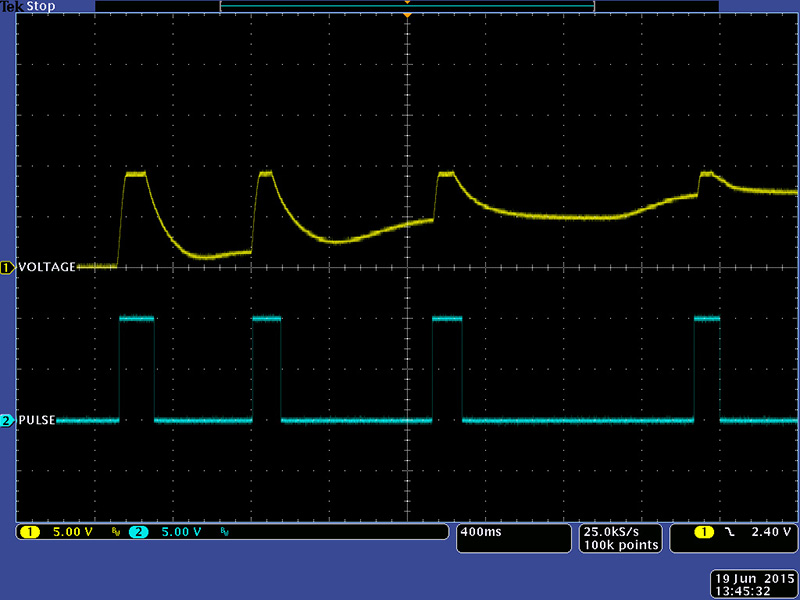Click the falling edge trigger slope icon
Image resolution: width=800 pixels, height=600 pixels.
point(730,532)
